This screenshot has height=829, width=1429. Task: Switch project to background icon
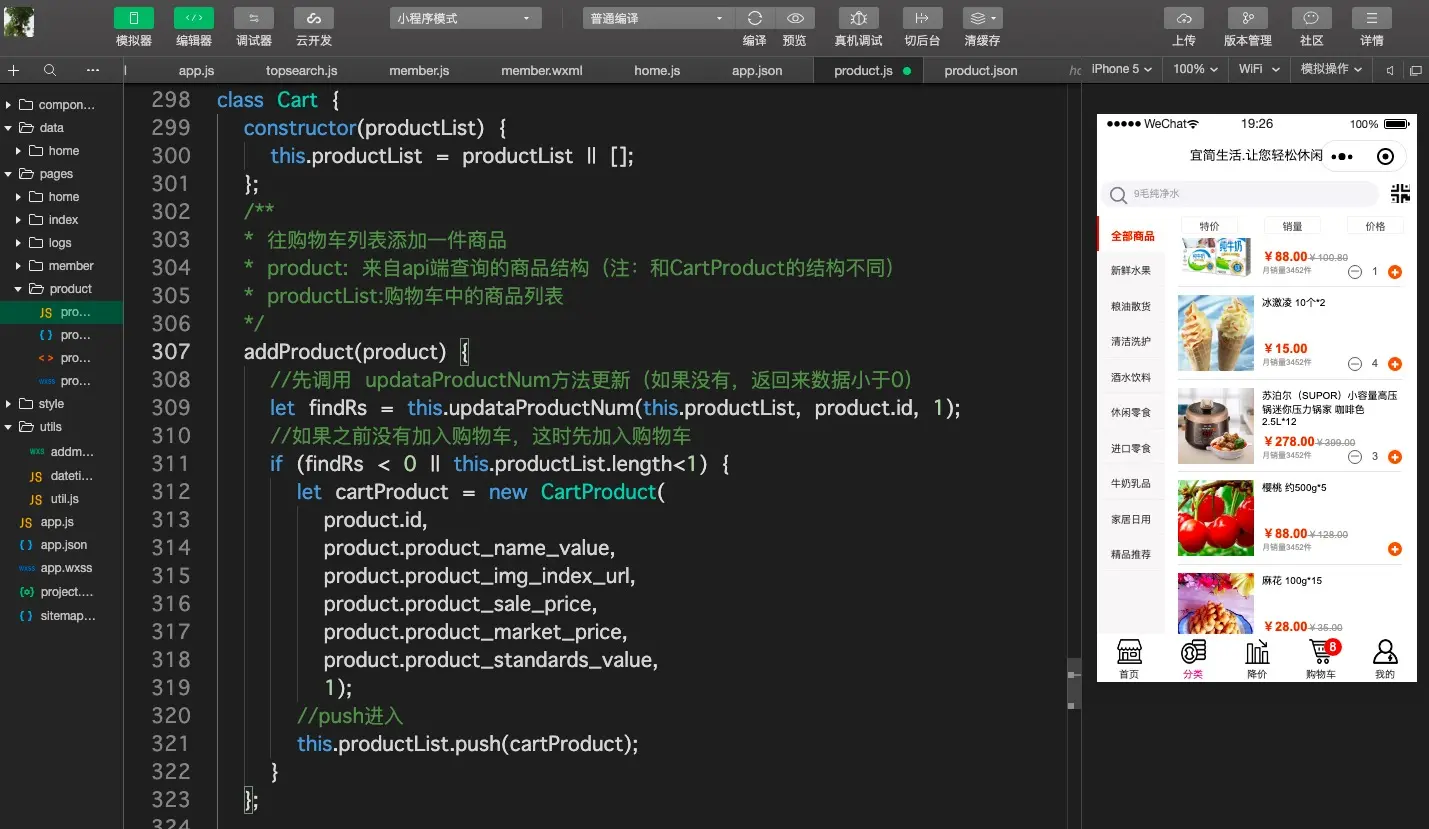pos(922,18)
